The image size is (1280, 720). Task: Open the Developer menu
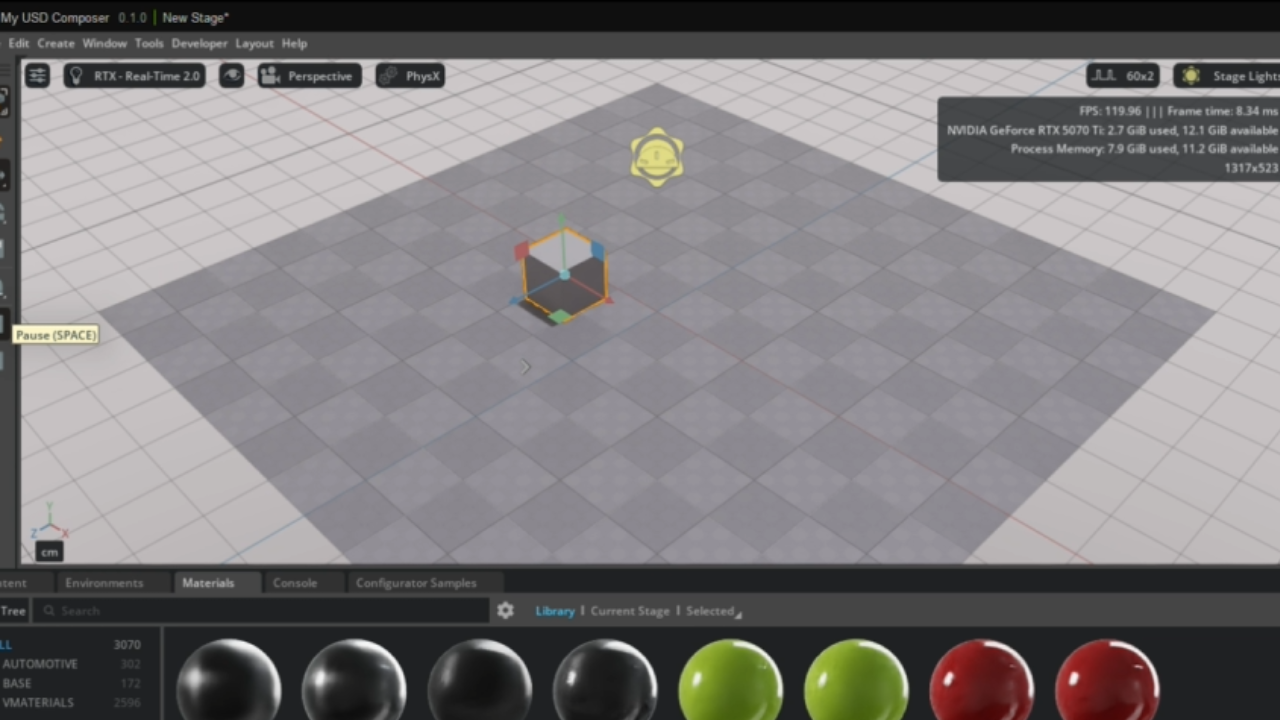pos(199,43)
